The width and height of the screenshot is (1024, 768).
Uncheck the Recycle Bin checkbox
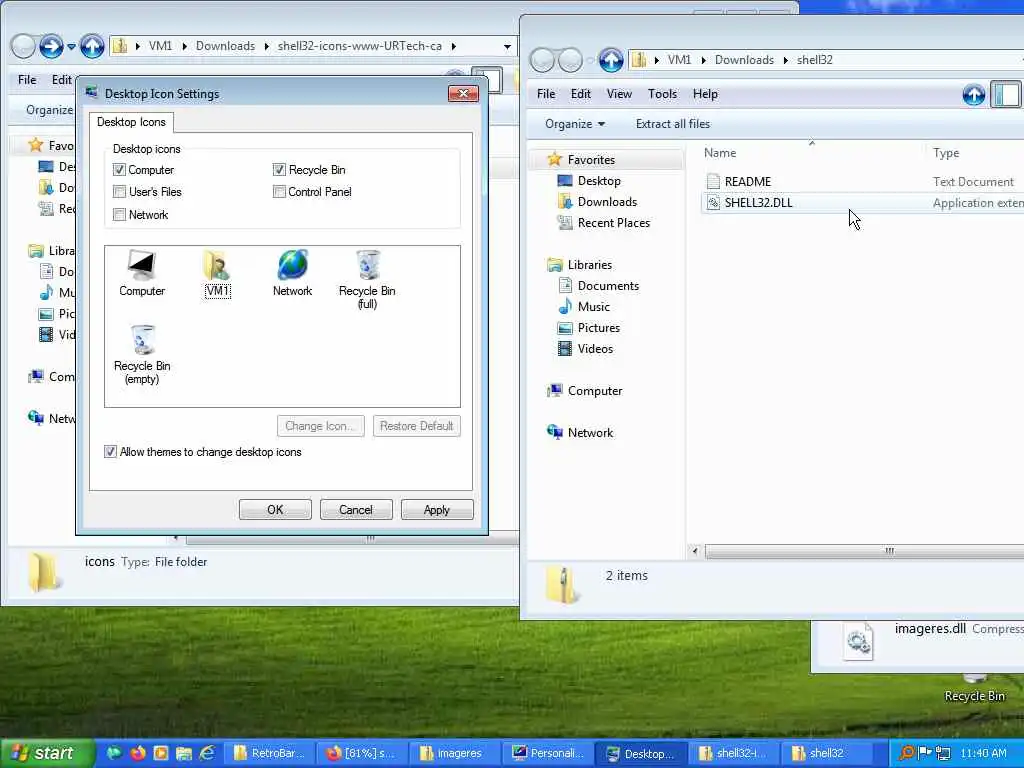click(279, 170)
